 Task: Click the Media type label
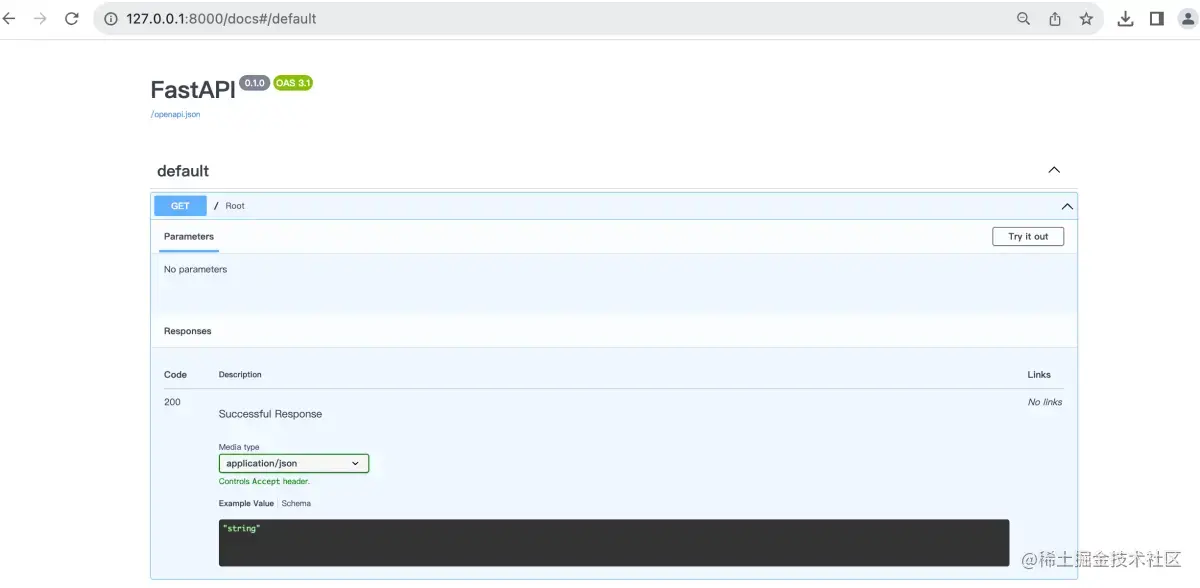[239, 447]
